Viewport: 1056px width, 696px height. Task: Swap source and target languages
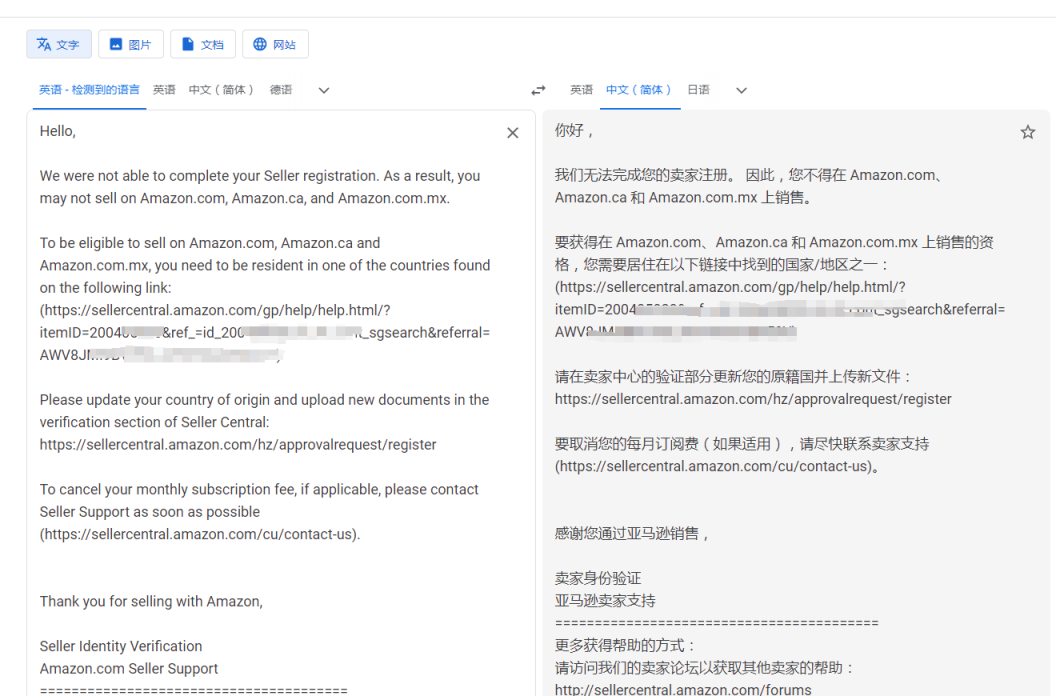[x=538, y=90]
